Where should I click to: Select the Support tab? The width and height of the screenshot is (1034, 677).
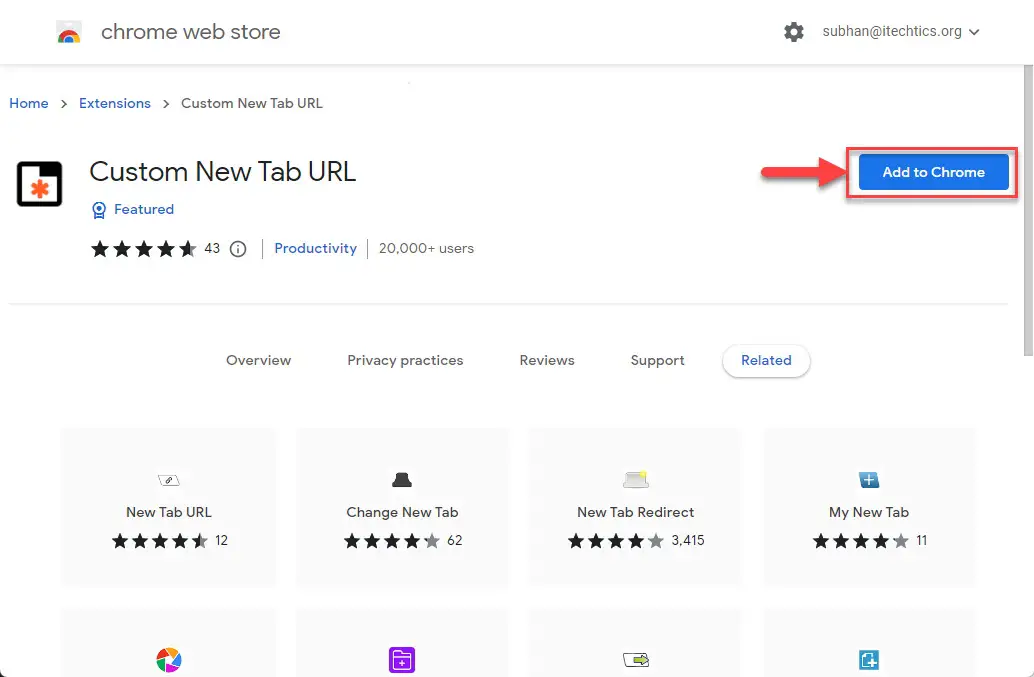coord(657,361)
